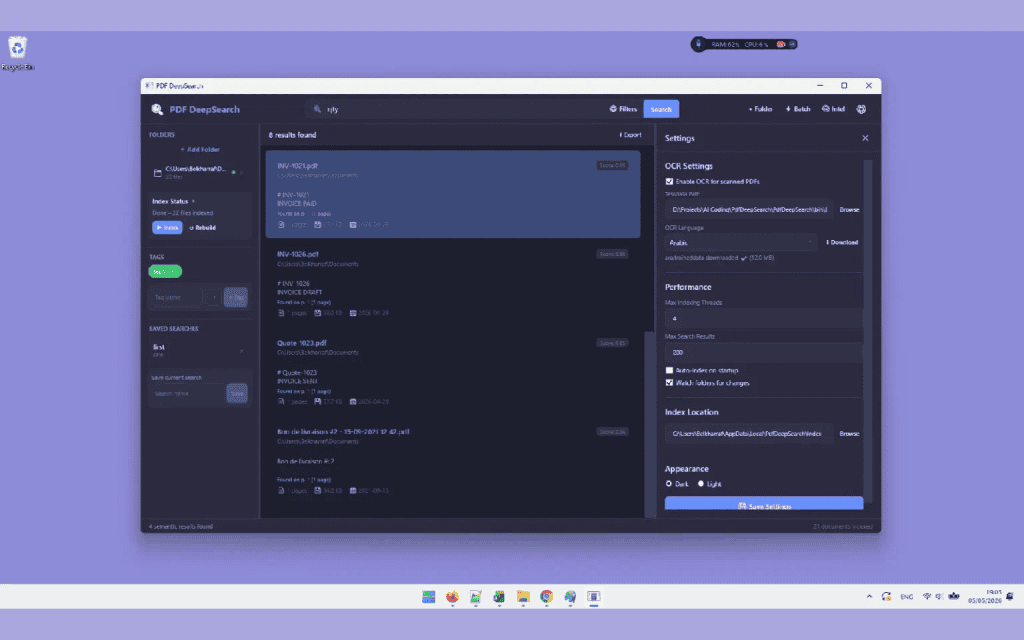Focus the Search name input field

[187, 393]
